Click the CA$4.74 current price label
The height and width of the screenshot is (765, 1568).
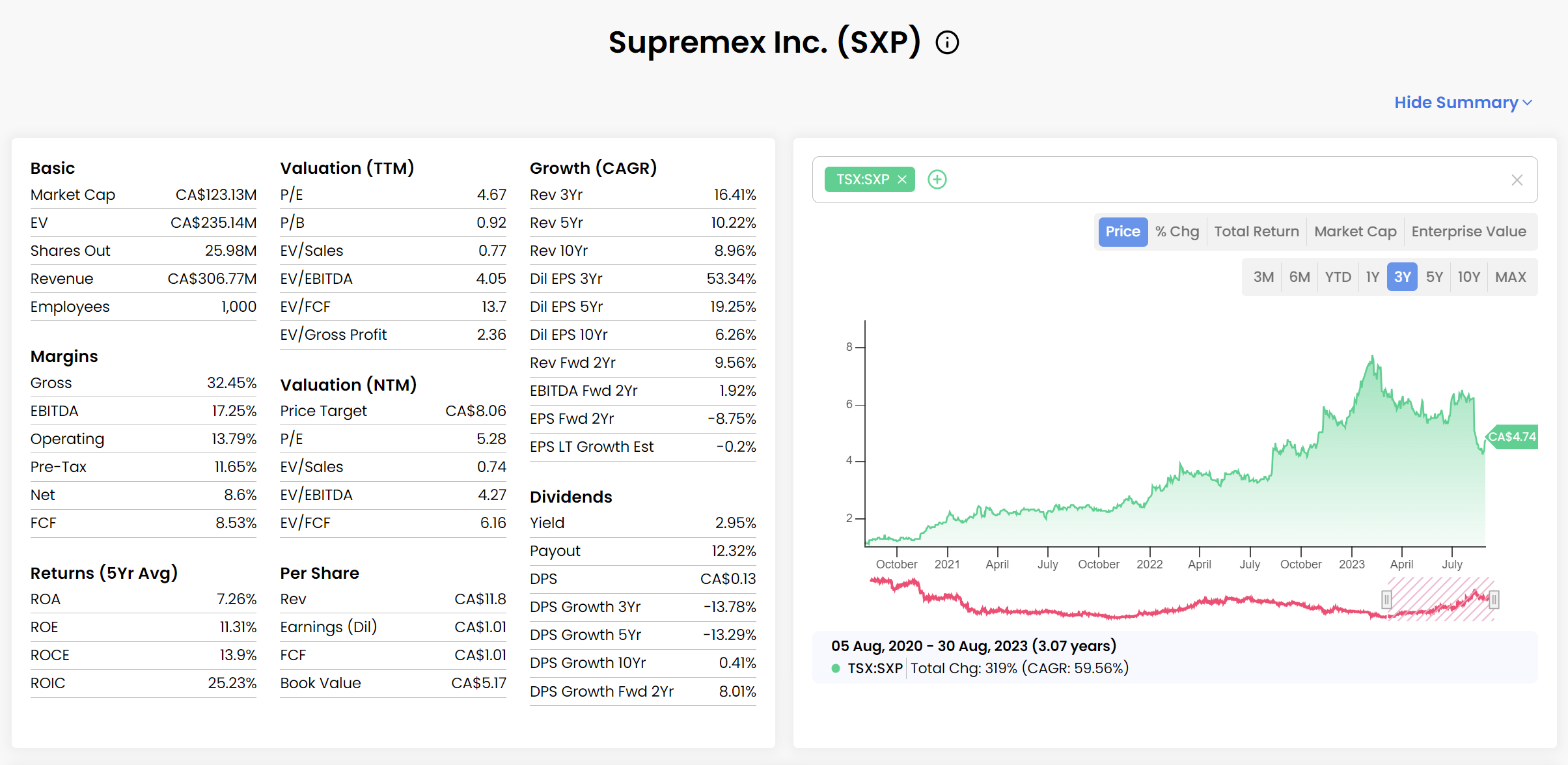click(x=1511, y=437)
